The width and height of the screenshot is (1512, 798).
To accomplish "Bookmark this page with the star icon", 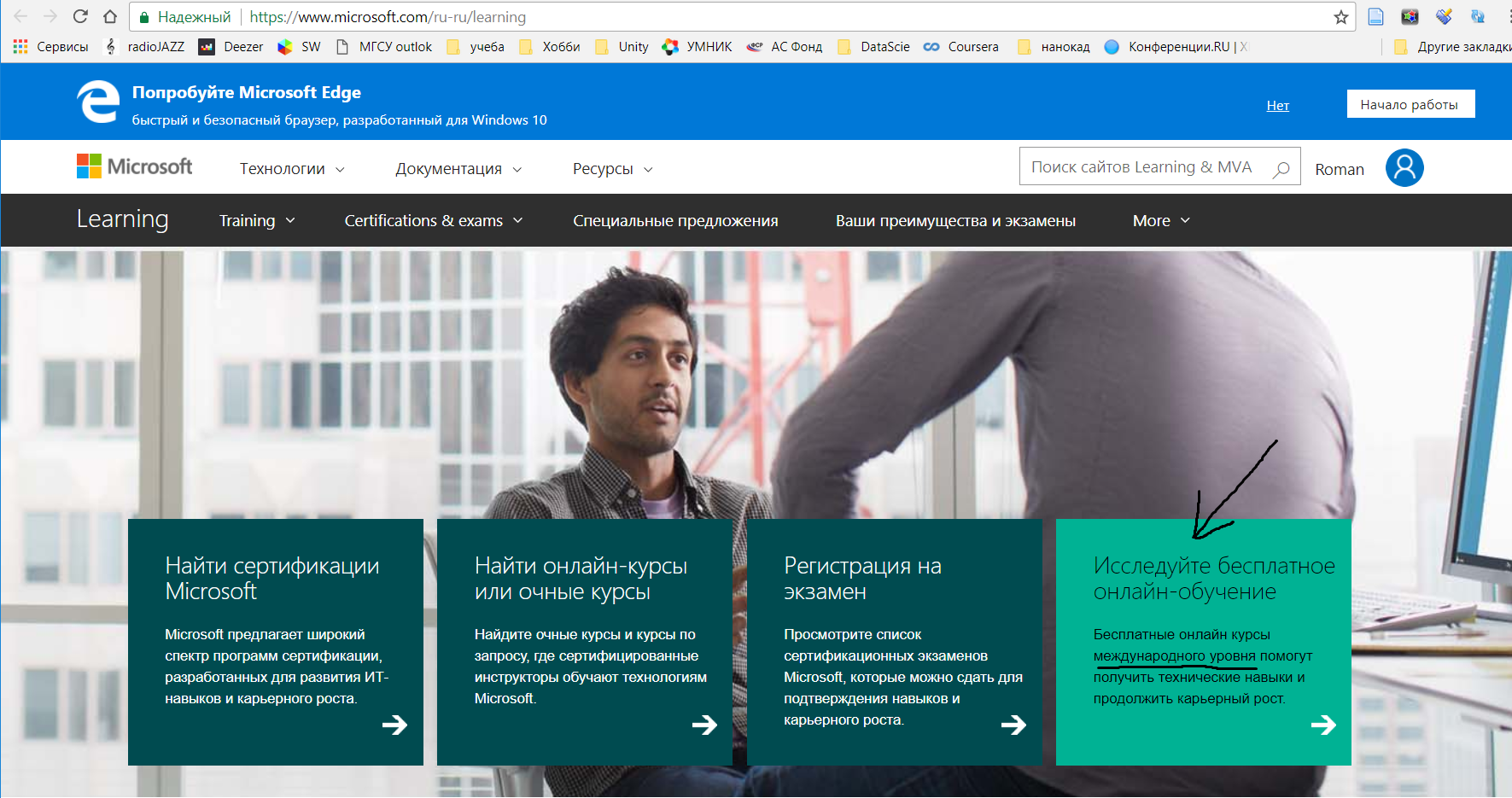I will point(1341,17).
